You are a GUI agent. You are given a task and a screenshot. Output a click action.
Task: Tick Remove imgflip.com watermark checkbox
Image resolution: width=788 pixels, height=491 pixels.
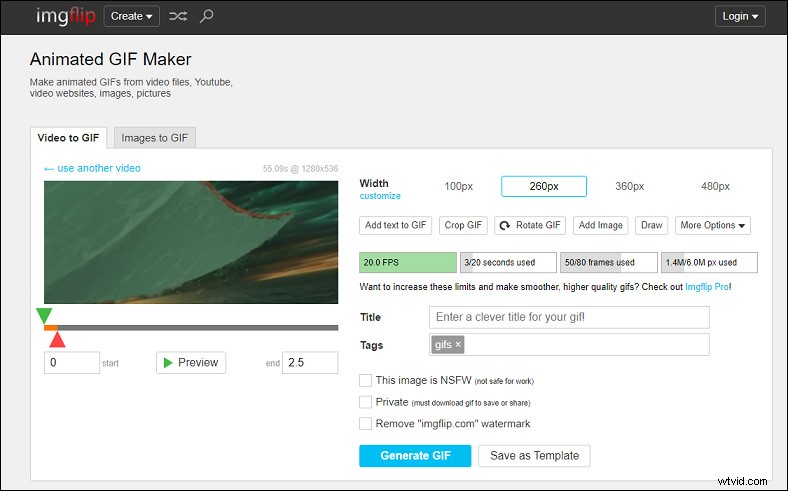pyautogui.click(x=365, y=424)
